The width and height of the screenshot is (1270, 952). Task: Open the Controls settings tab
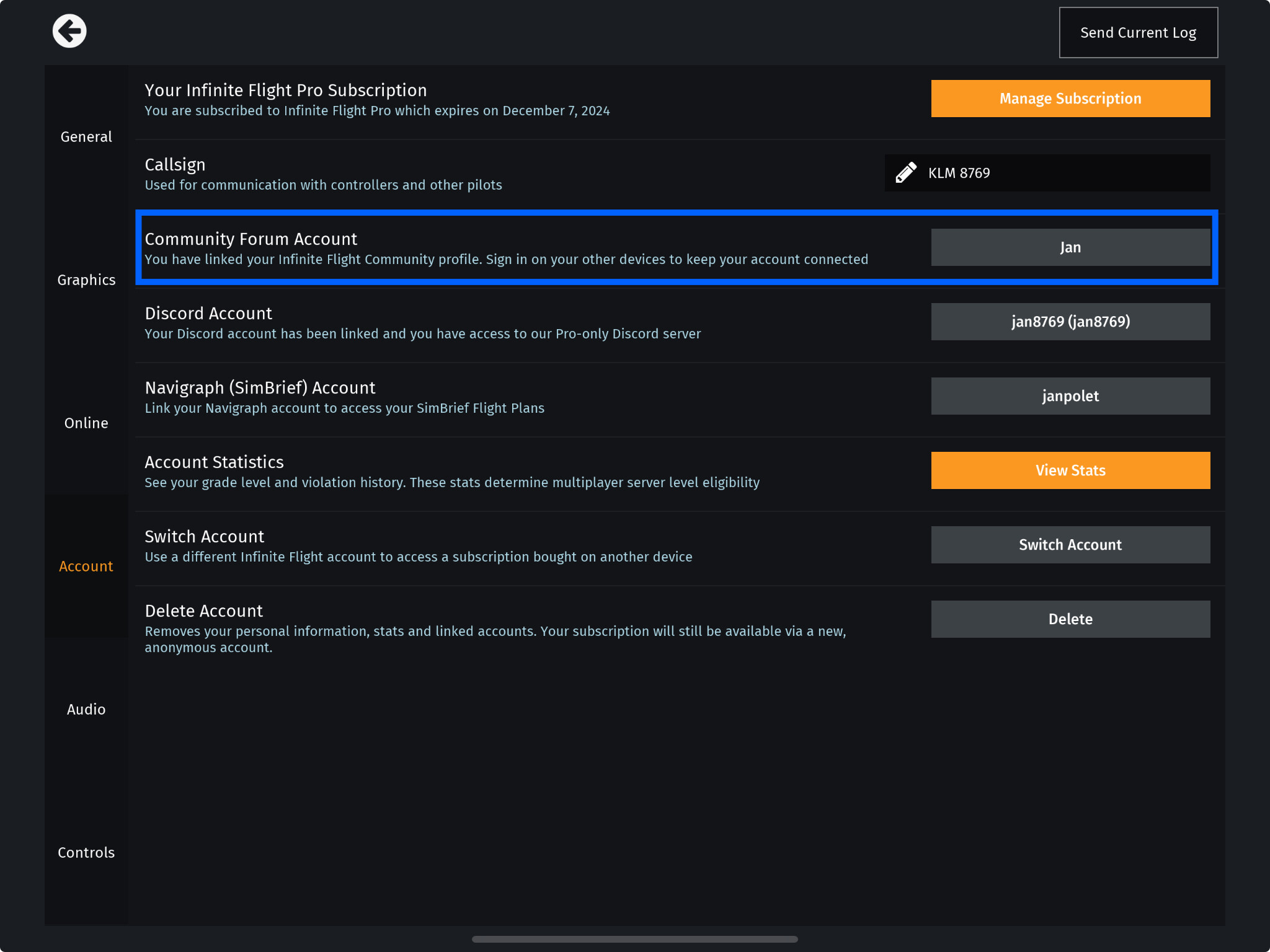click(86, 853)
